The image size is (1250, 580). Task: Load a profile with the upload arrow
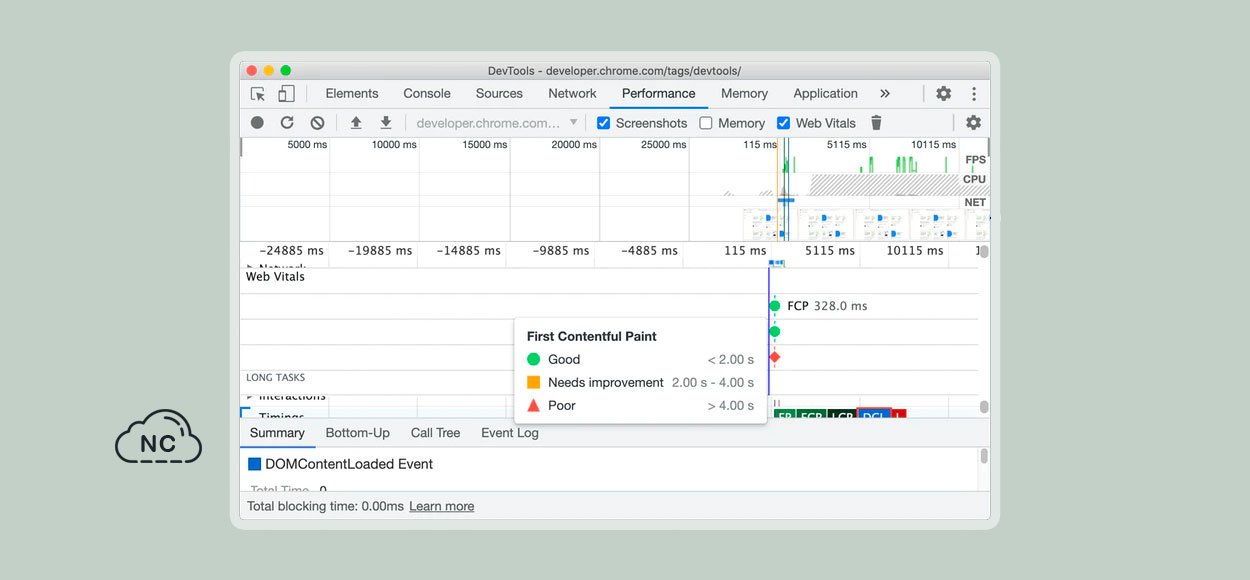(356, 123)
